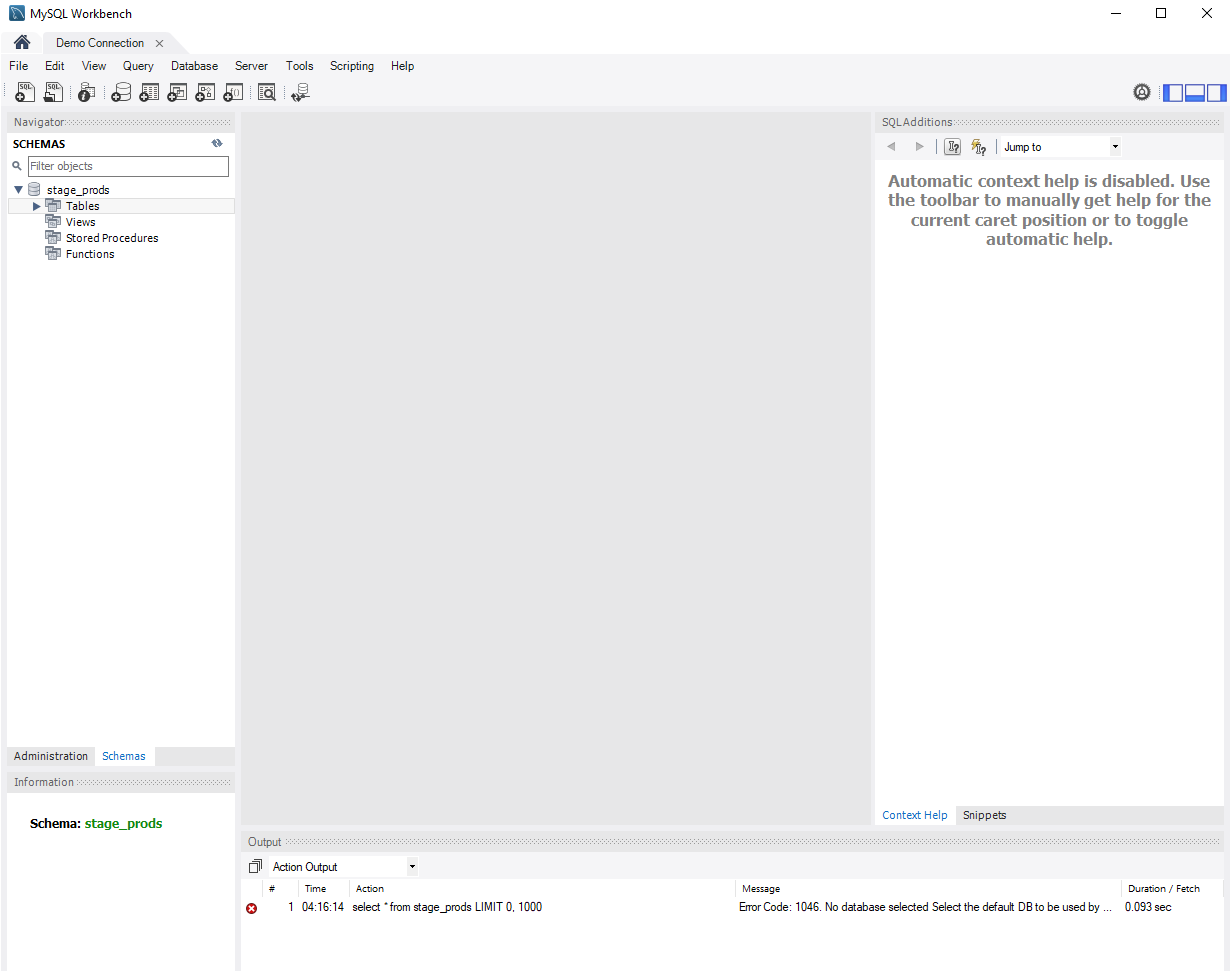
Task: Copy output entries icon in Output panel
Action: [x=255, y=866]
